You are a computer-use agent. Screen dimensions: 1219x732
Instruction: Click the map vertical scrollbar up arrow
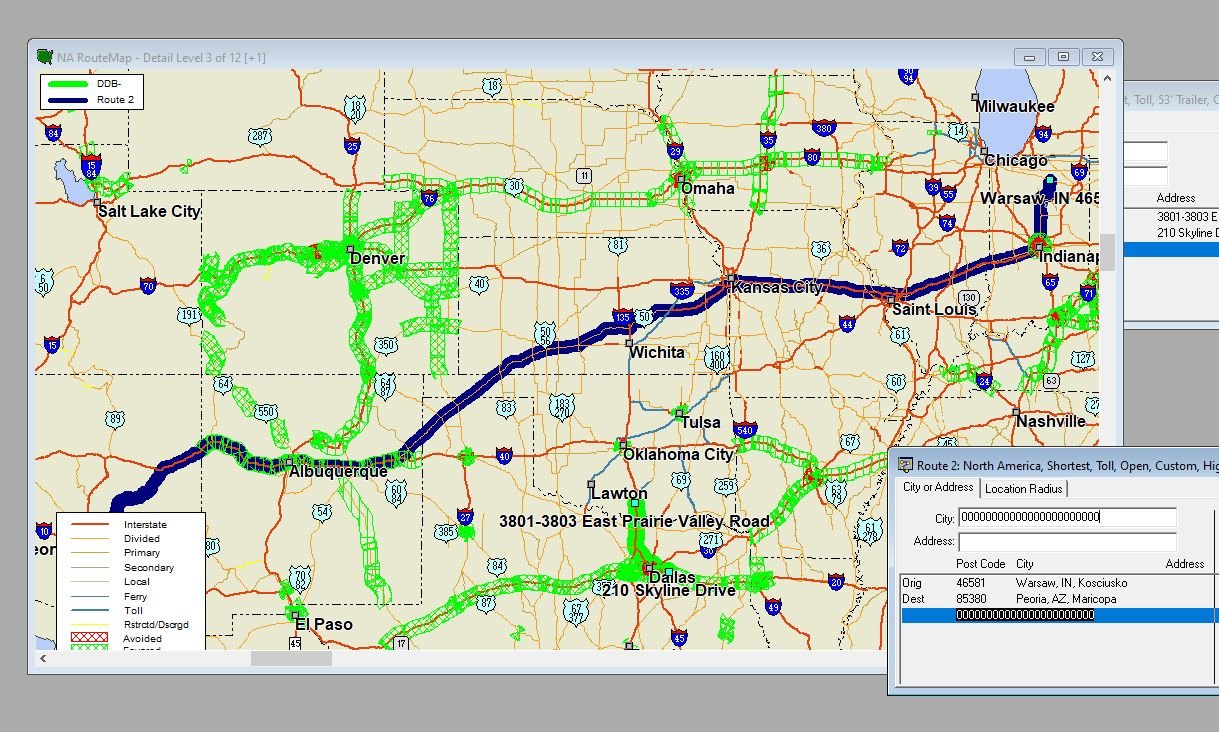[x=1107, y=77]
